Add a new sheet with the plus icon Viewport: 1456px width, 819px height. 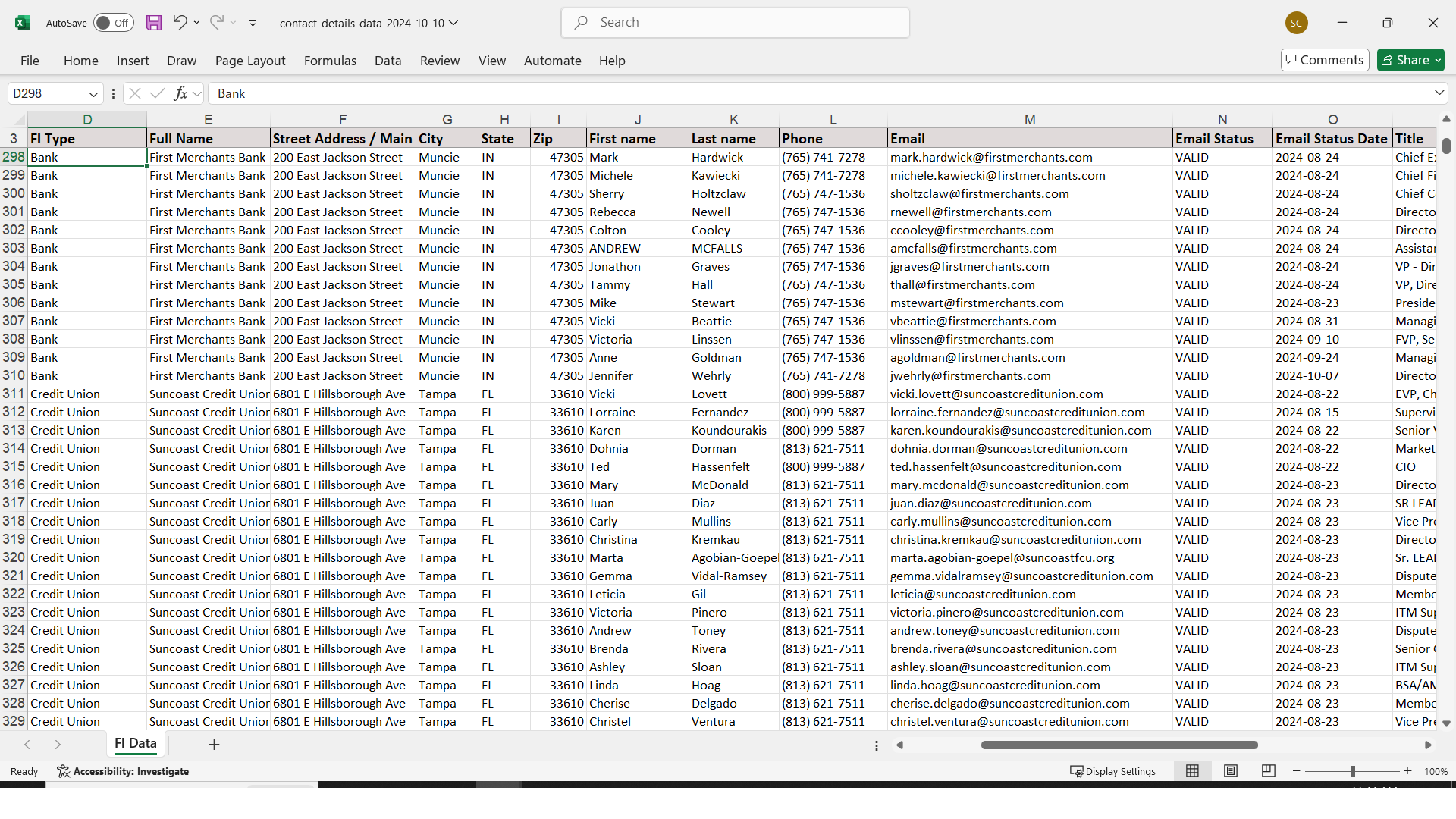pos(213,744)
